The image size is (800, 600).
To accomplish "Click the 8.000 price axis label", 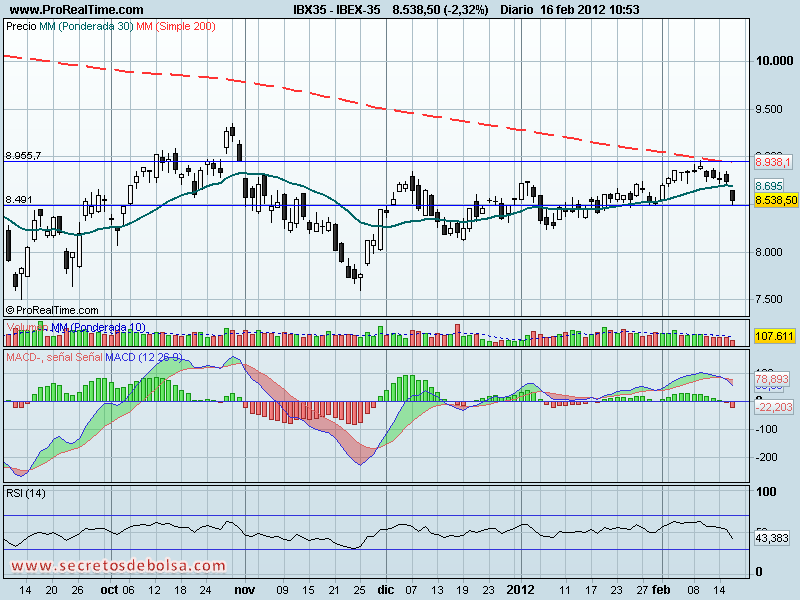I will 769,252.
